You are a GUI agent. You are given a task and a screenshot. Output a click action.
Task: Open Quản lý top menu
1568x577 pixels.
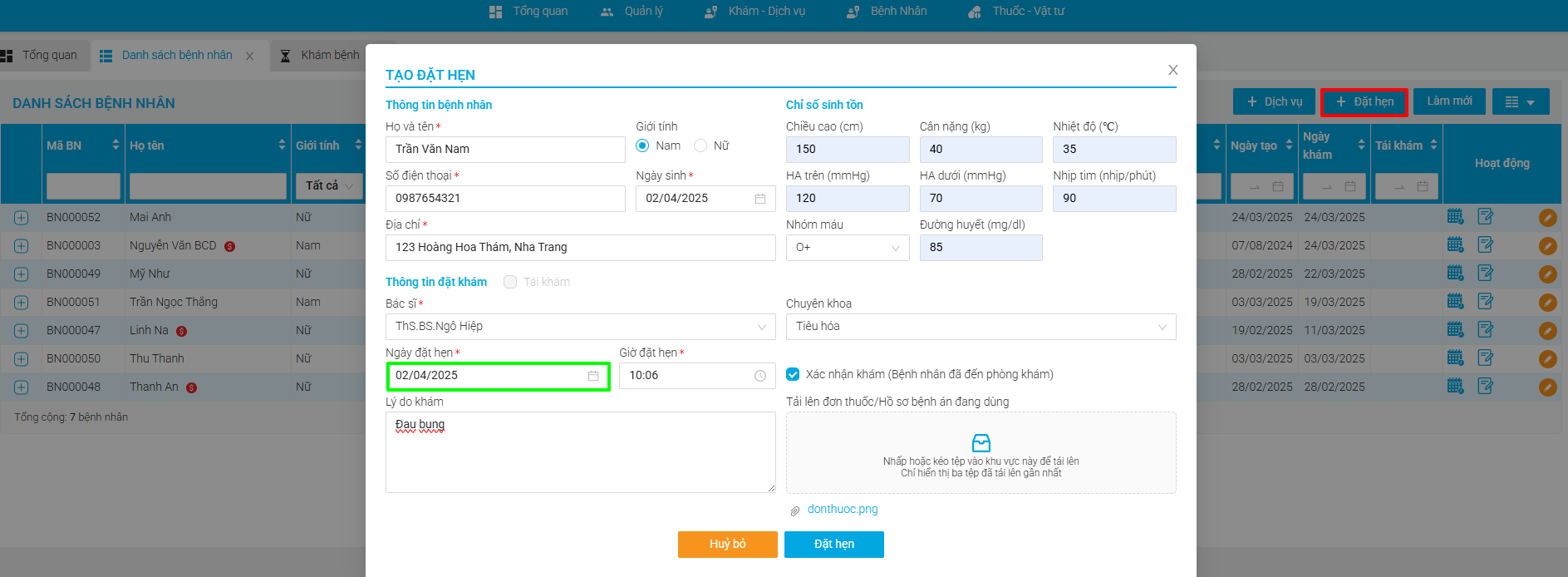click(632, 12)
